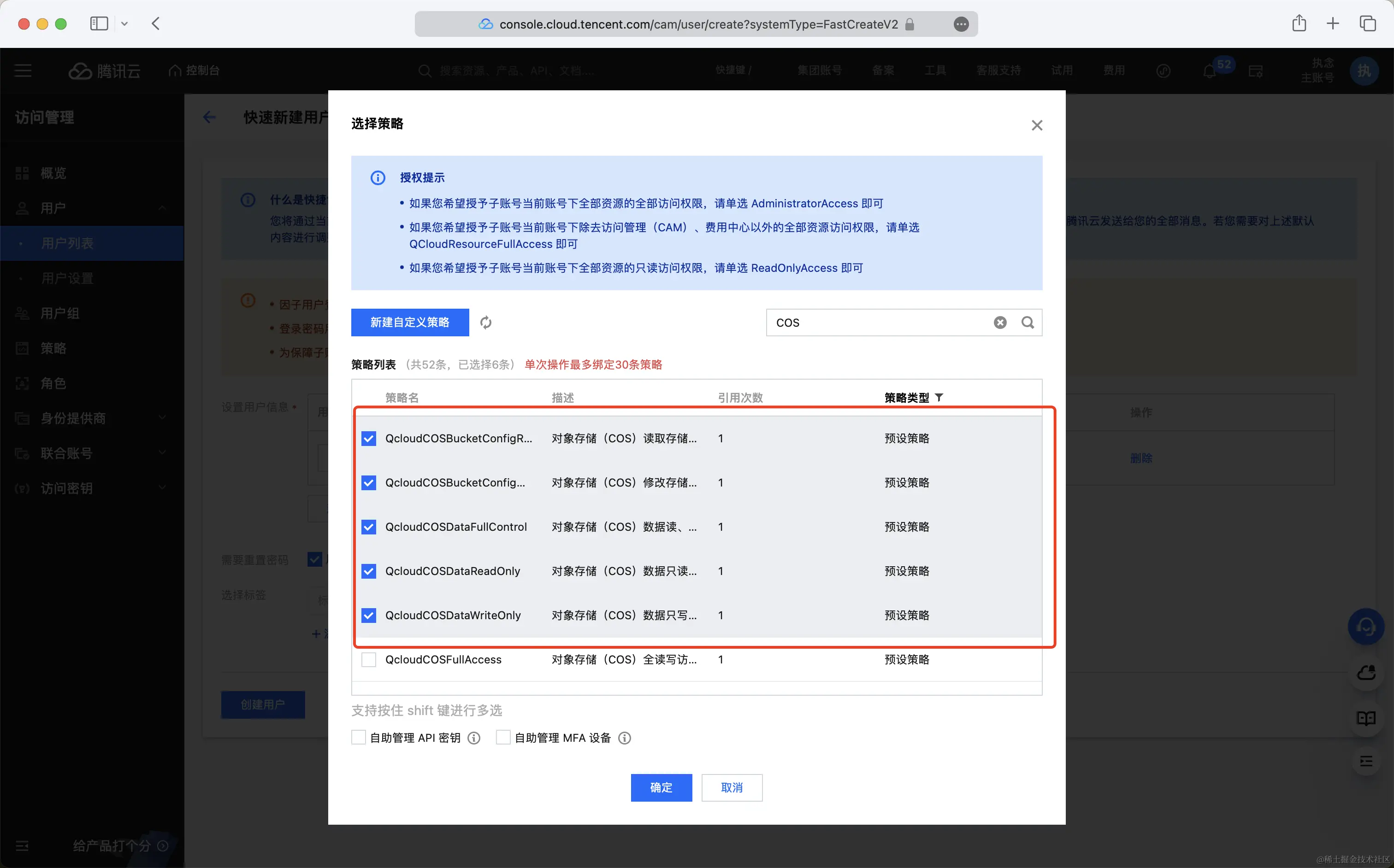Click the 删除 link in the background table

coord(1141,458)
